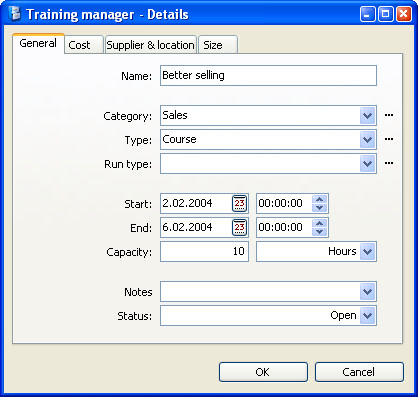
Task: Expand the Notes dropdown
Action: click(x=367, y=292)
